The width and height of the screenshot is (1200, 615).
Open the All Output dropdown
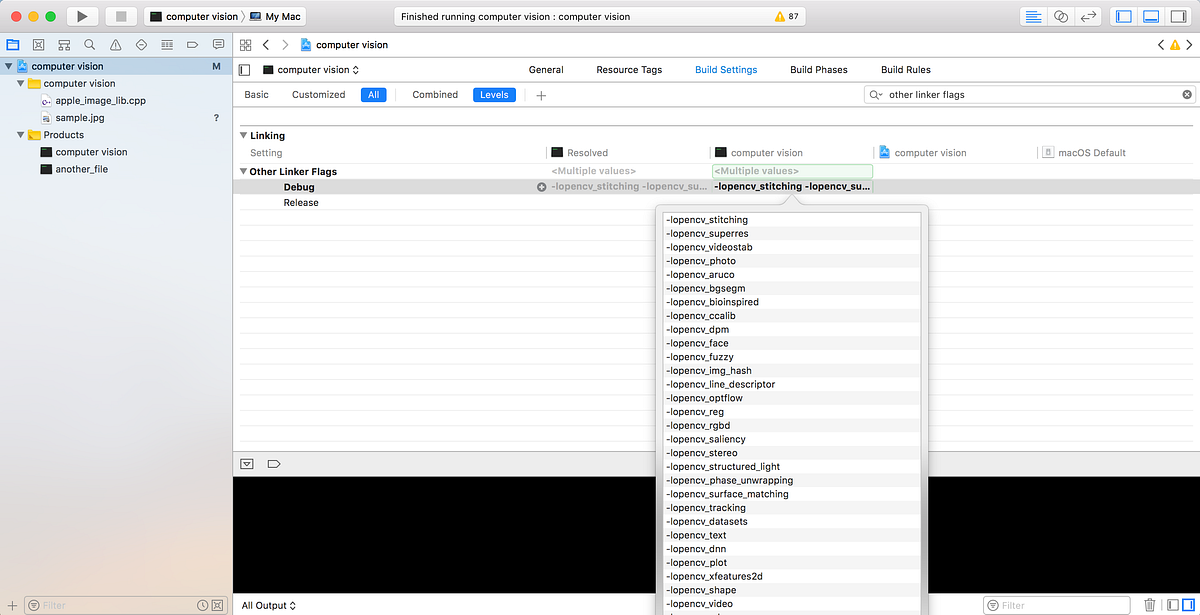[267, 605]
